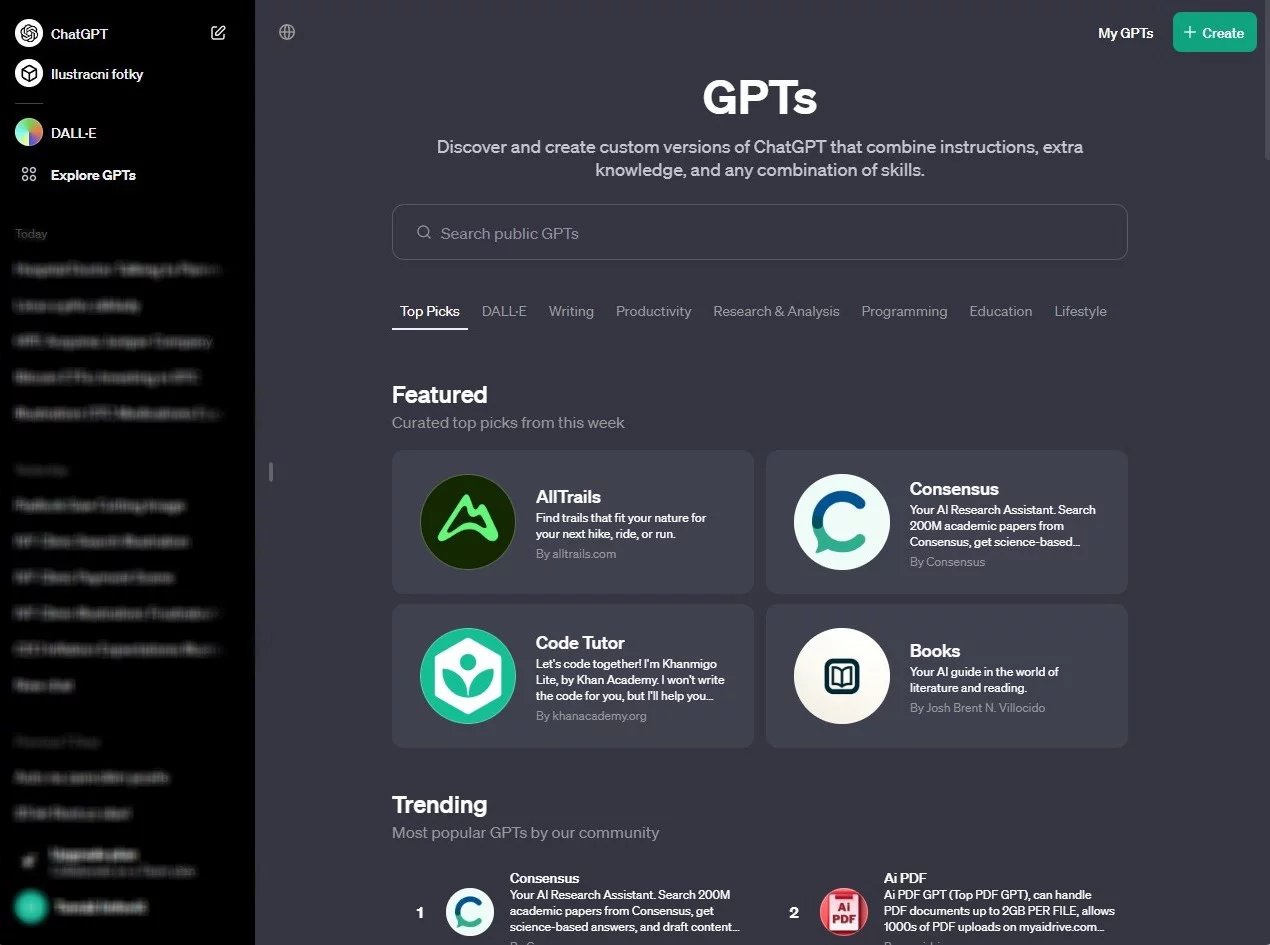The width and height of the screenshot is (1270, 945).
Task: Click the Ai PDF red logo
Action: click(844, 912)
